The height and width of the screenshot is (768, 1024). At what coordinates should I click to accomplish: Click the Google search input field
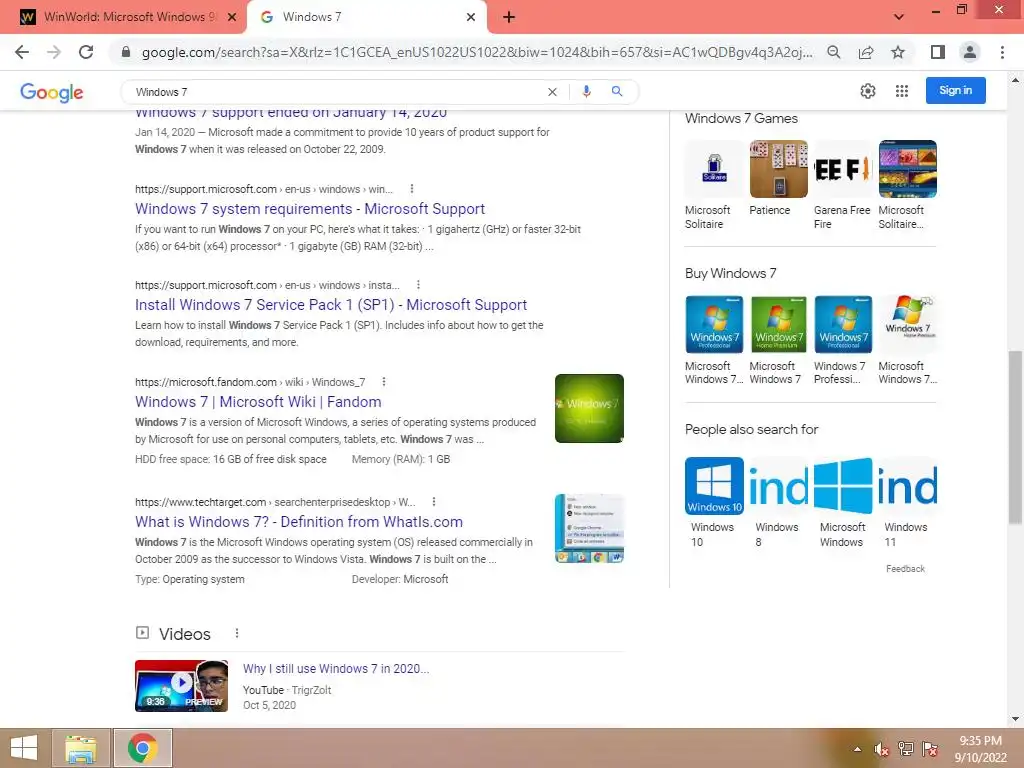click(x=336, y=92)
